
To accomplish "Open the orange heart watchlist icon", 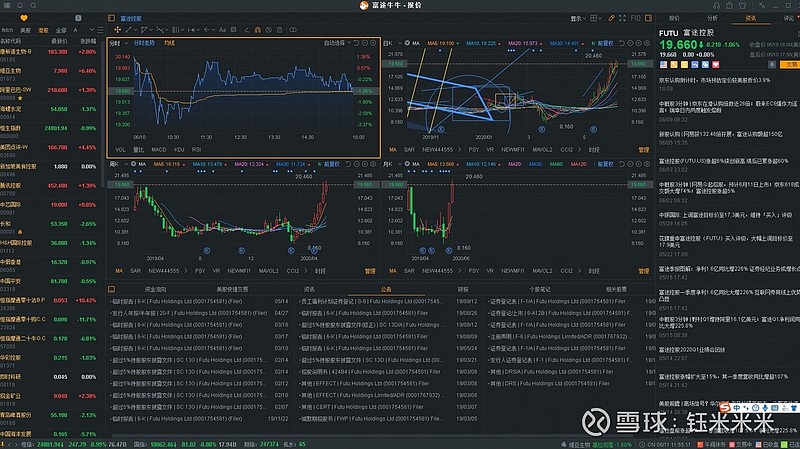I will 24,18.
